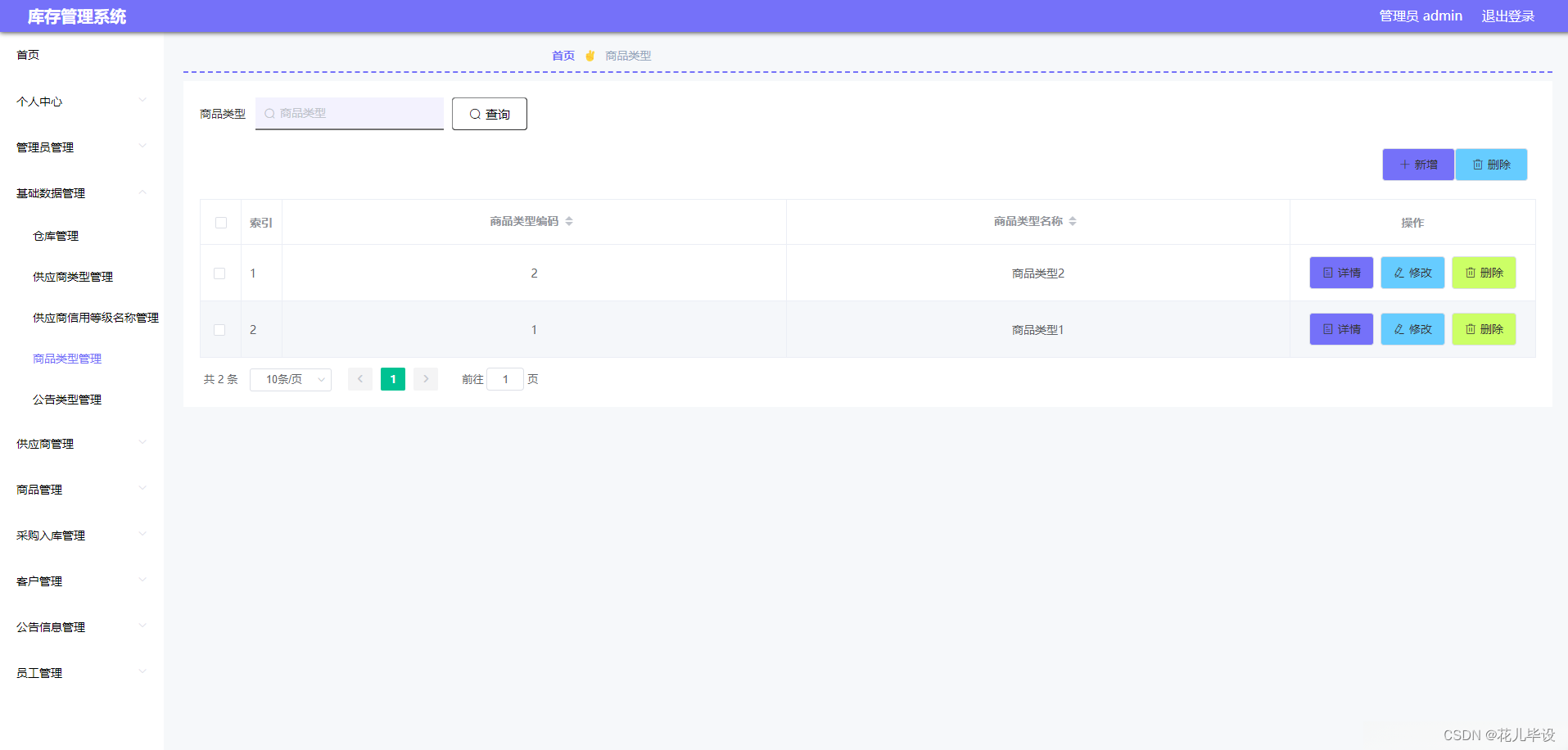Open 仓库管理 submenu item
1568x750 pixels.
[x=82, y=236]
